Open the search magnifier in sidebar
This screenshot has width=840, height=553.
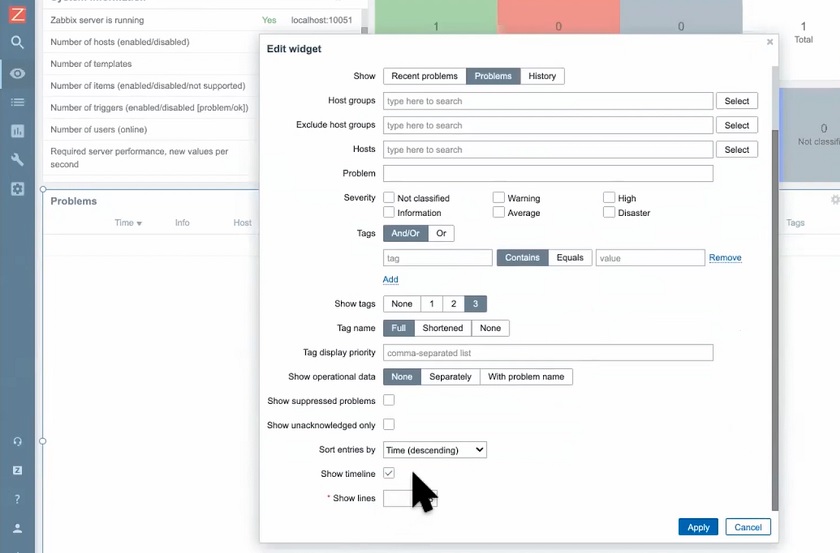17,42
